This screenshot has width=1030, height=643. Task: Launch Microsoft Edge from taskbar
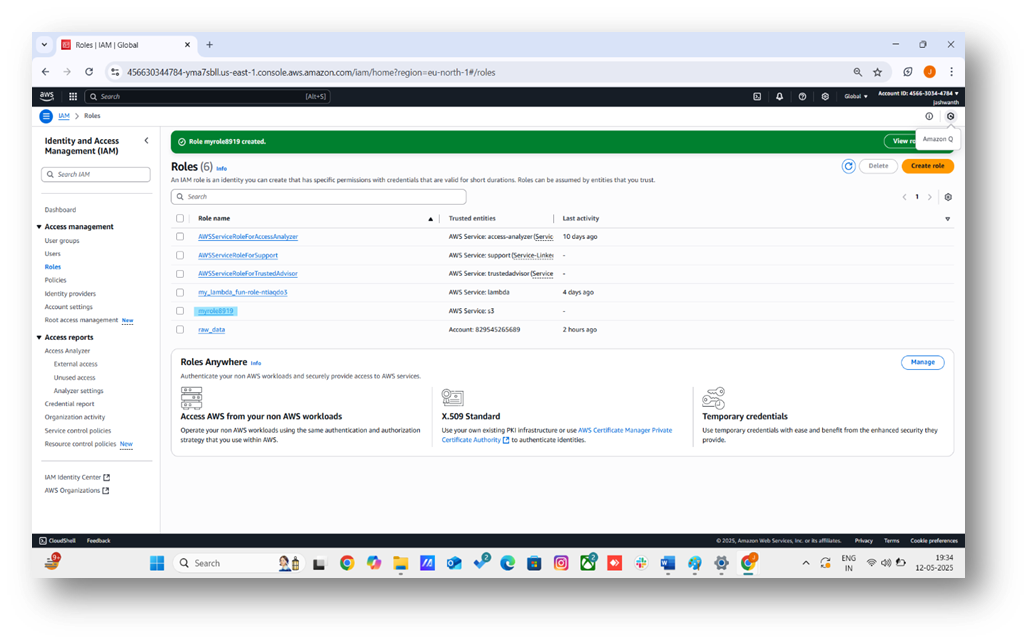point(507,564)
